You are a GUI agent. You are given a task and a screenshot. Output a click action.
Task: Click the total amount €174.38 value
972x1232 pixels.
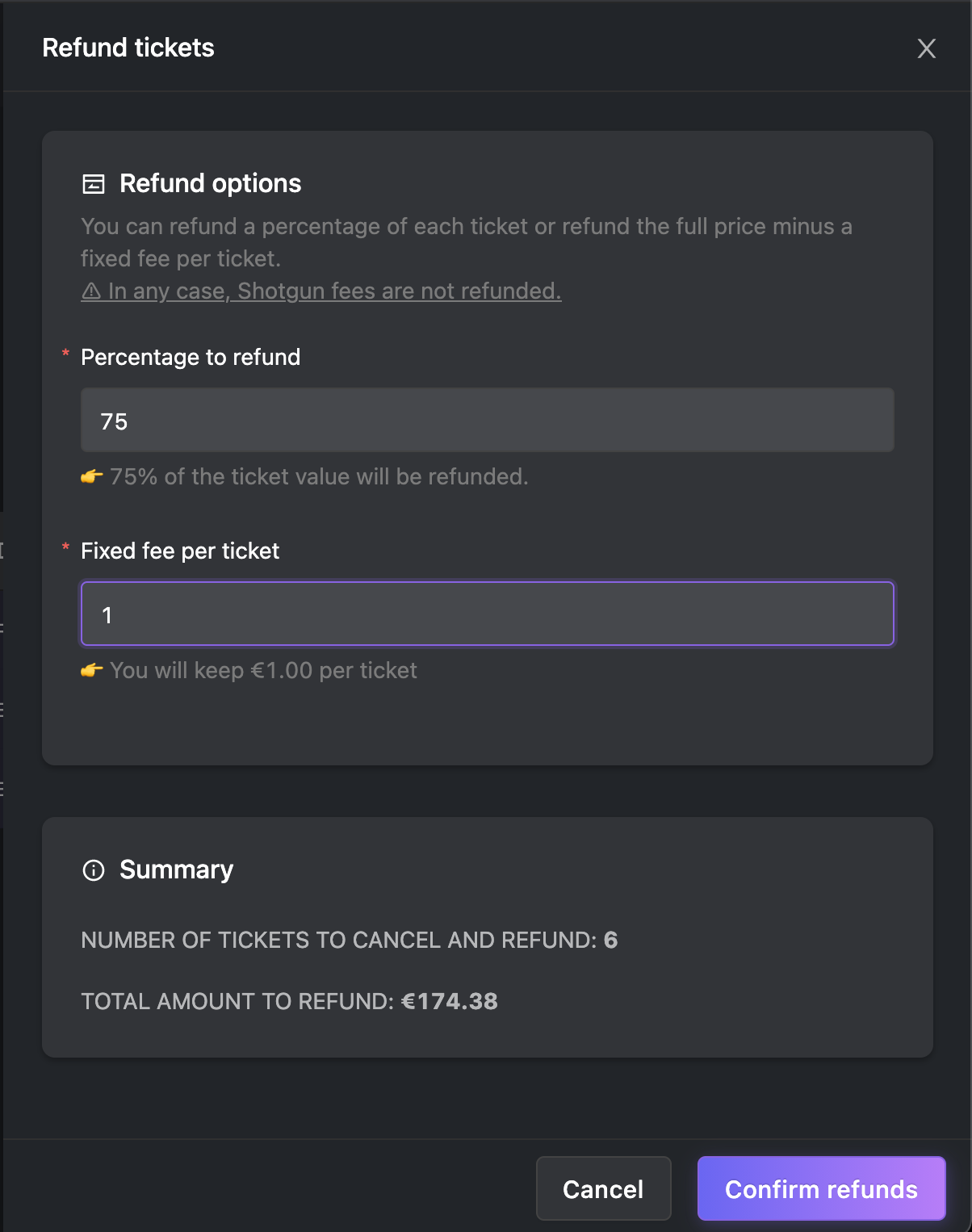[x=450, y=1001]
